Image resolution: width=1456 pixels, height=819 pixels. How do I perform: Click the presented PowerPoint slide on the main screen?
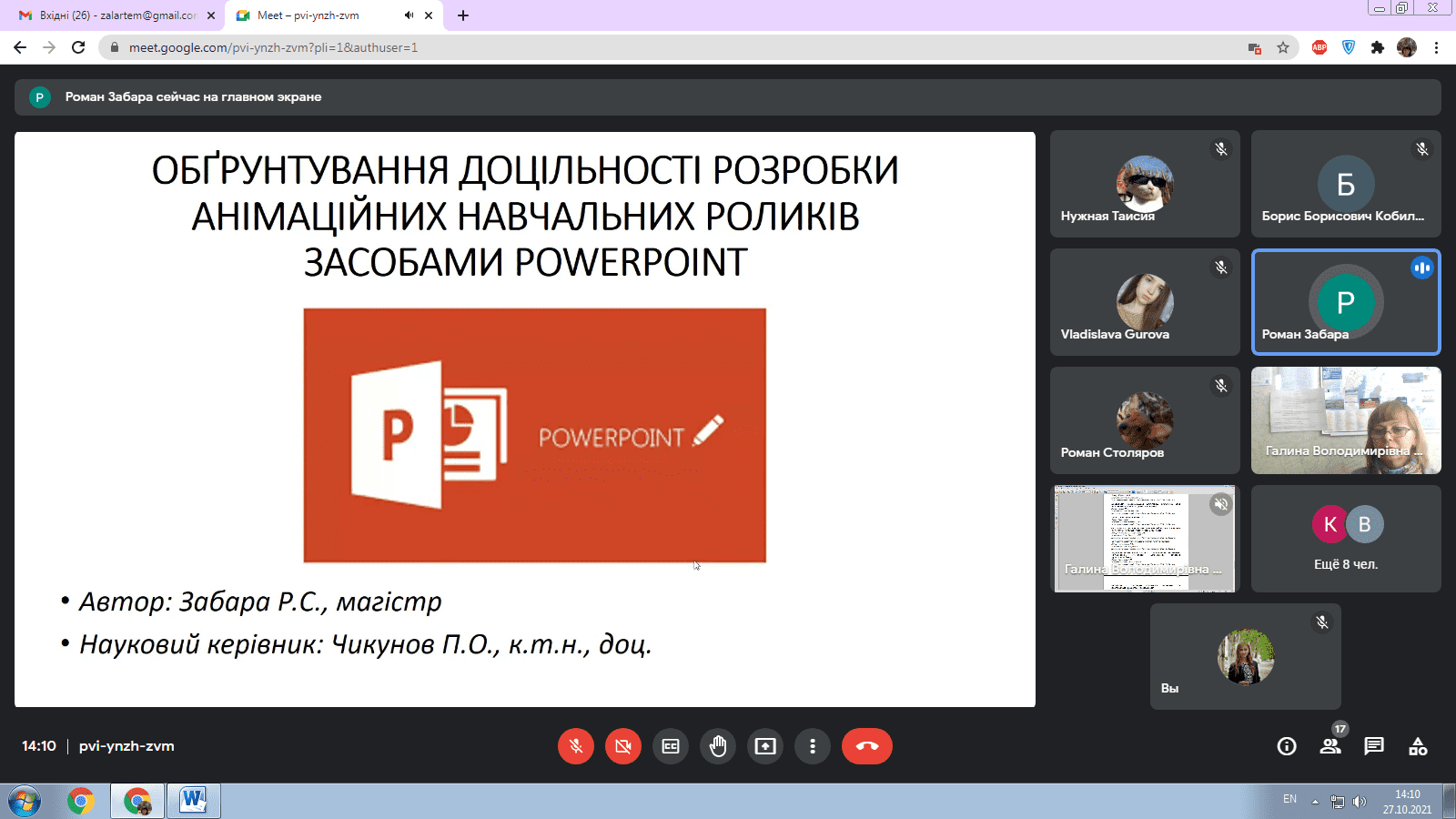[525, 420]
